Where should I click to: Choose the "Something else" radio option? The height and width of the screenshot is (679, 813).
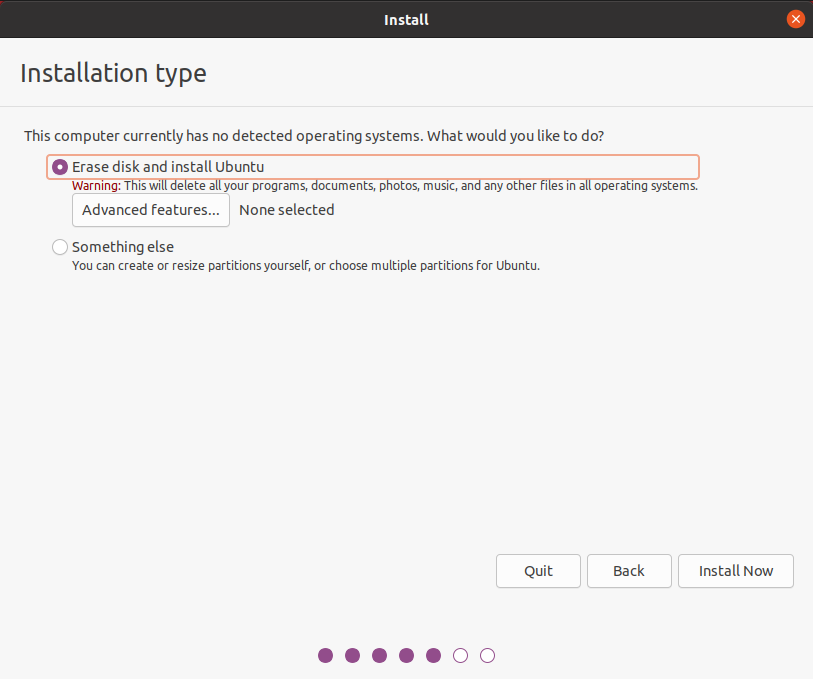click(x=60, y=247)
